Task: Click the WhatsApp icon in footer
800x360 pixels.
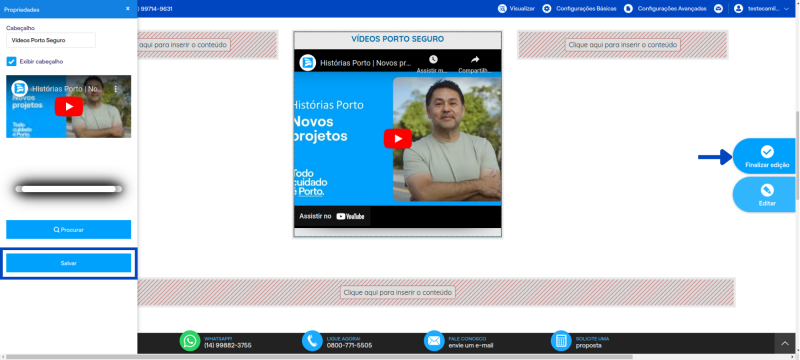Action: coord(190,341)
